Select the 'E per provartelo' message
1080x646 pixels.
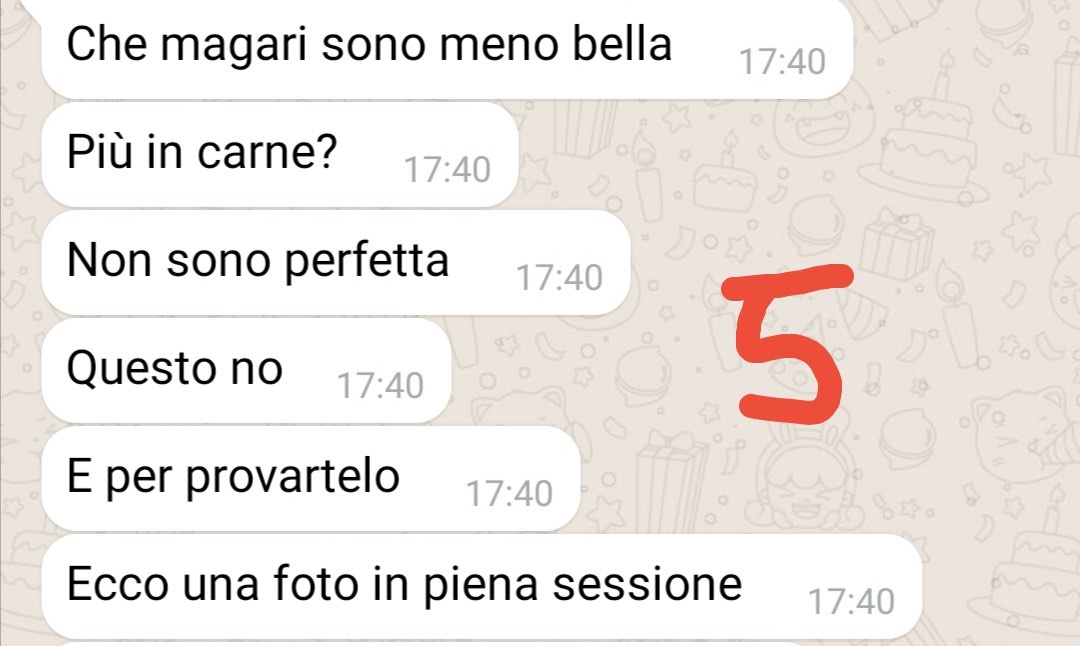tap(311, 478)
